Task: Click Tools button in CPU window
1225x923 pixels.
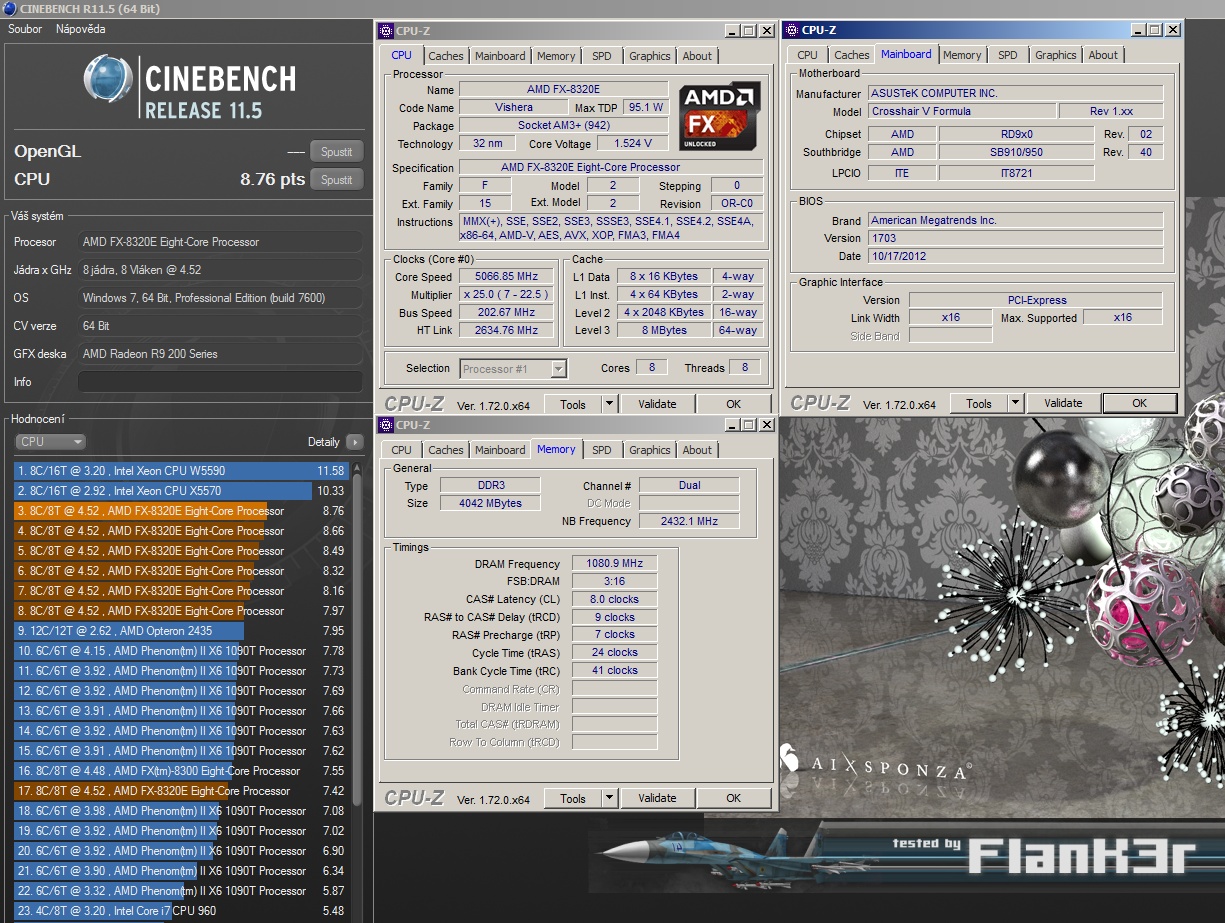Action: point(573,404)
